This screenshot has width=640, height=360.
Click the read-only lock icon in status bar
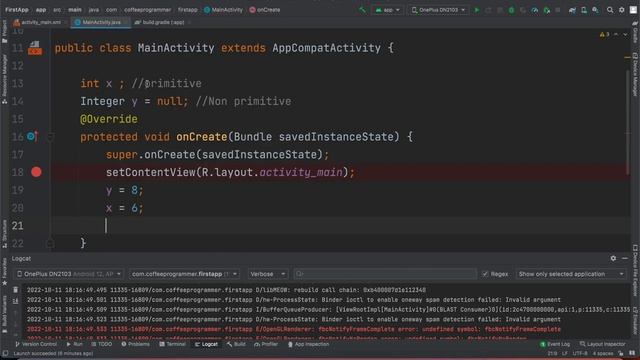(621, 353)
